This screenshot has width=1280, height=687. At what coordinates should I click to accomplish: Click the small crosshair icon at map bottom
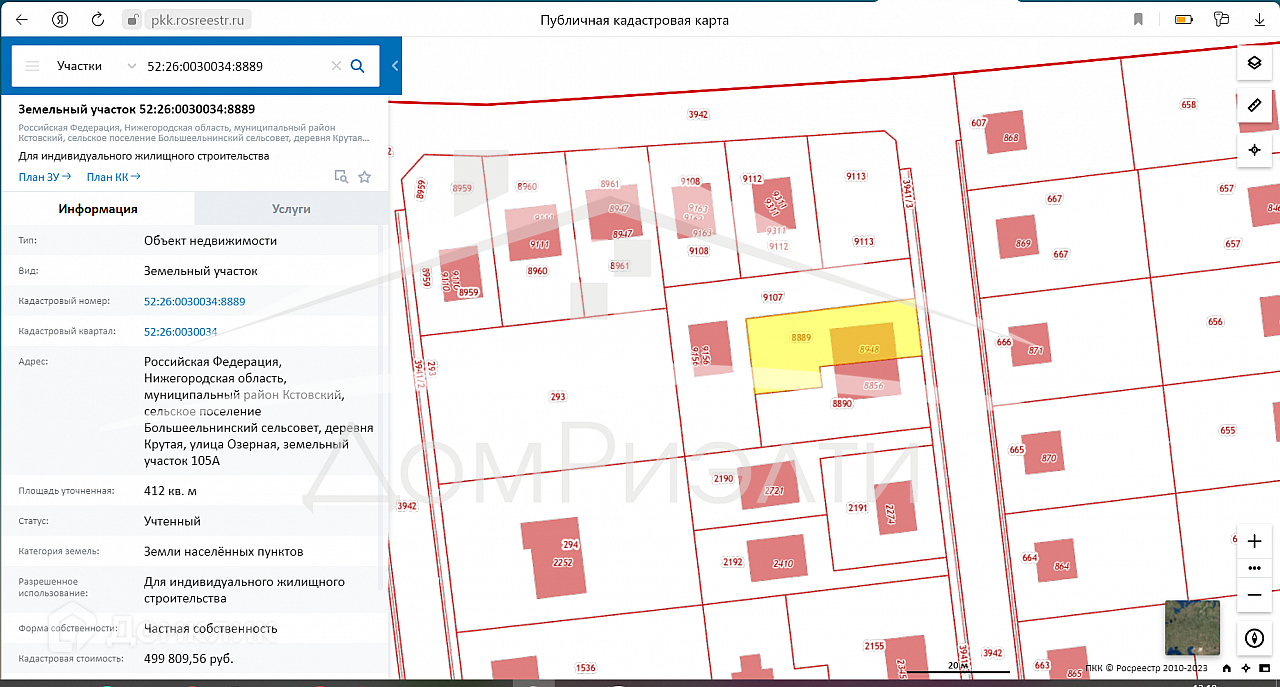(x=1244, y=669)
